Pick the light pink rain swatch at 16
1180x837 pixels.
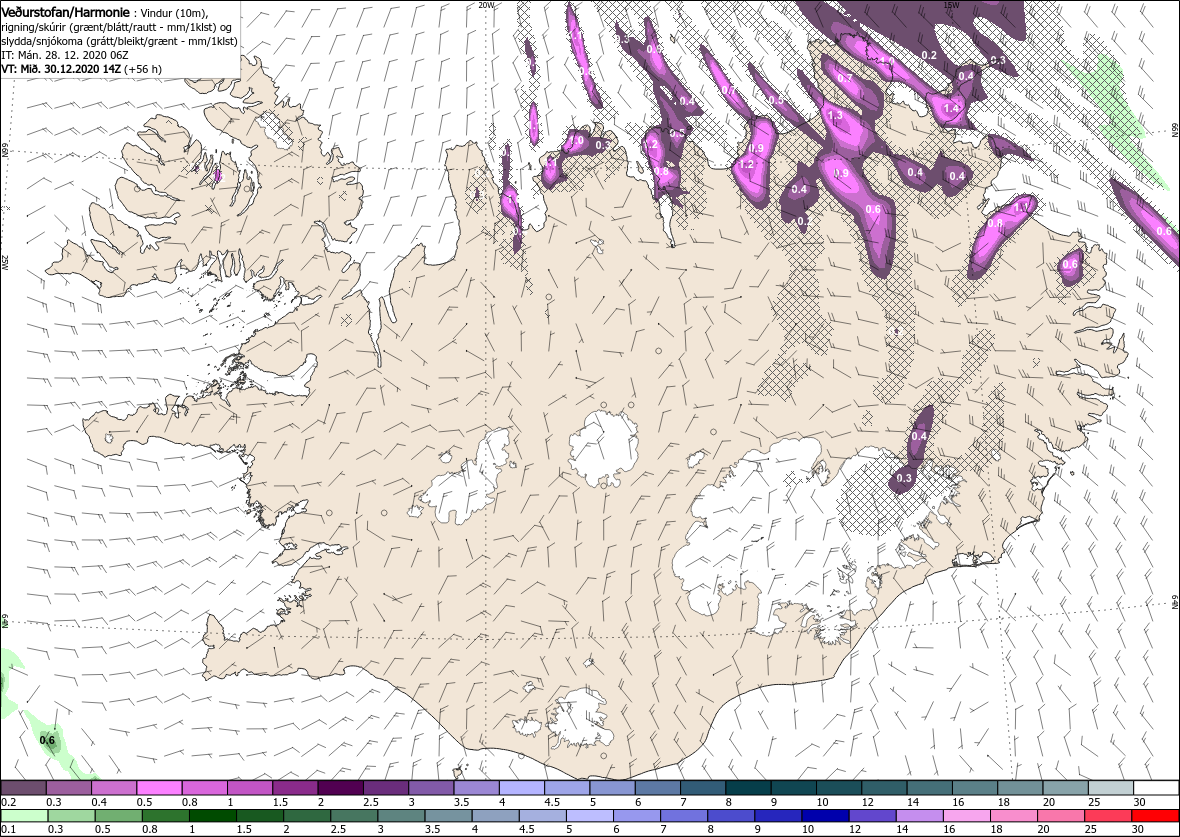click(966, 817)
